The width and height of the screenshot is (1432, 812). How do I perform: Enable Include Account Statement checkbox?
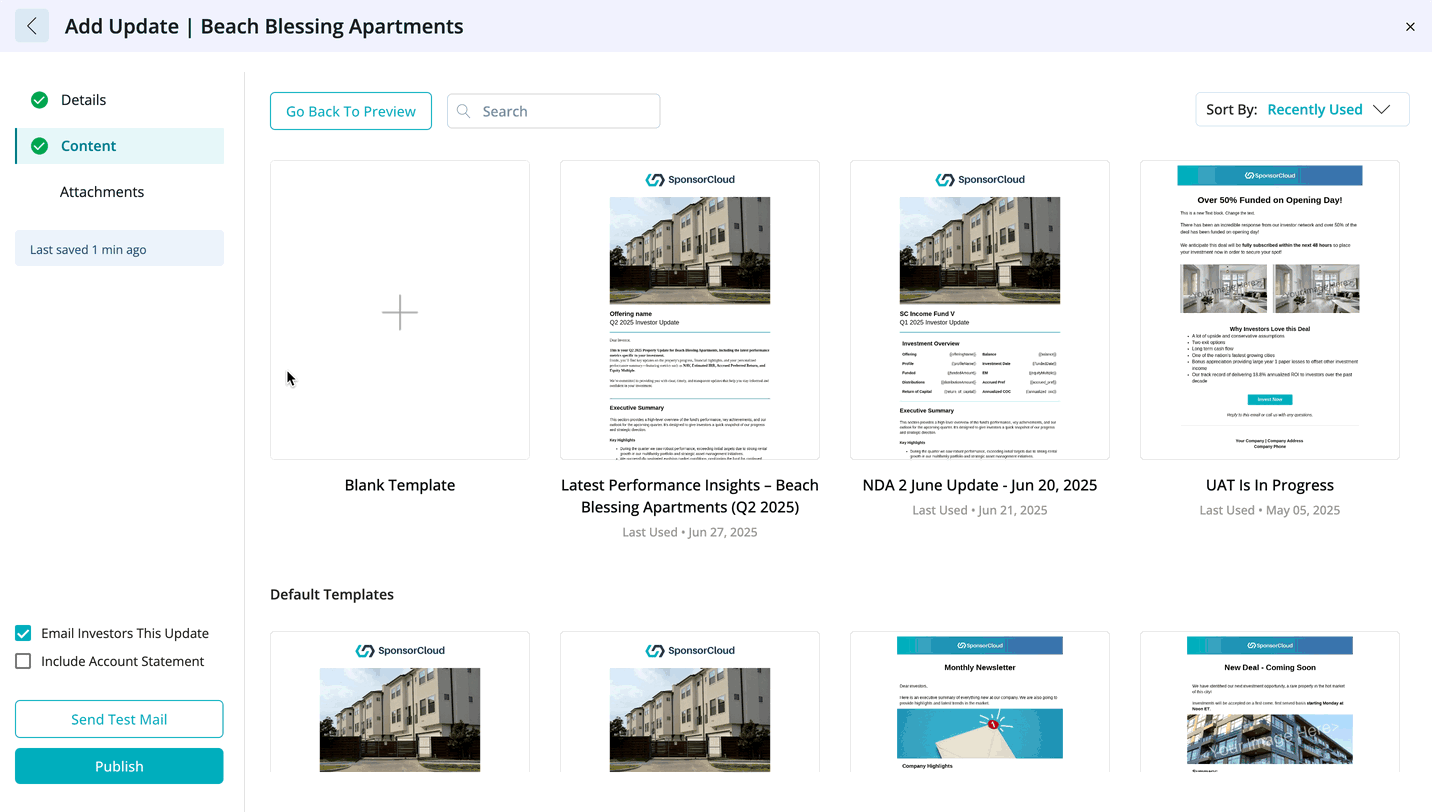[x=23, y=661]
